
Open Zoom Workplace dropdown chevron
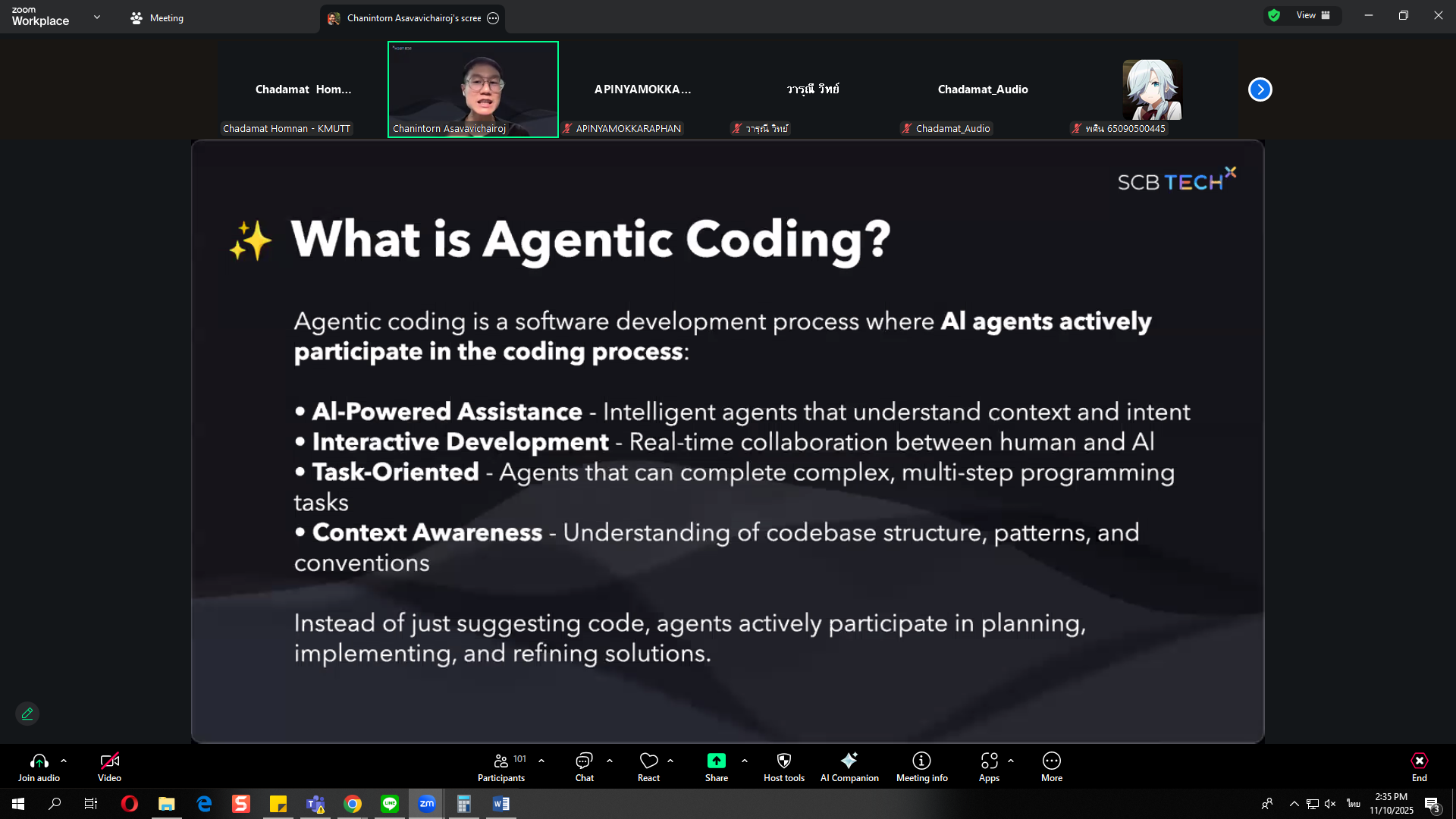coord(97,17)
